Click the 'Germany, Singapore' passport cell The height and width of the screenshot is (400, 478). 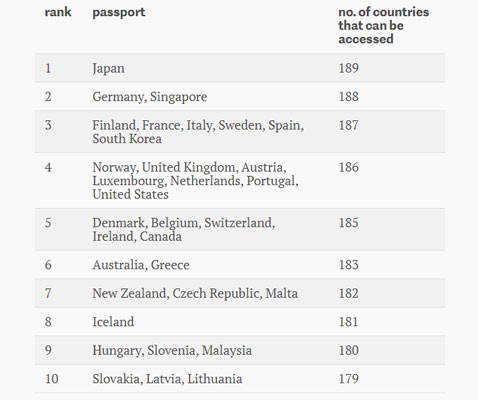pyautogui.click(x=150, y=97)
